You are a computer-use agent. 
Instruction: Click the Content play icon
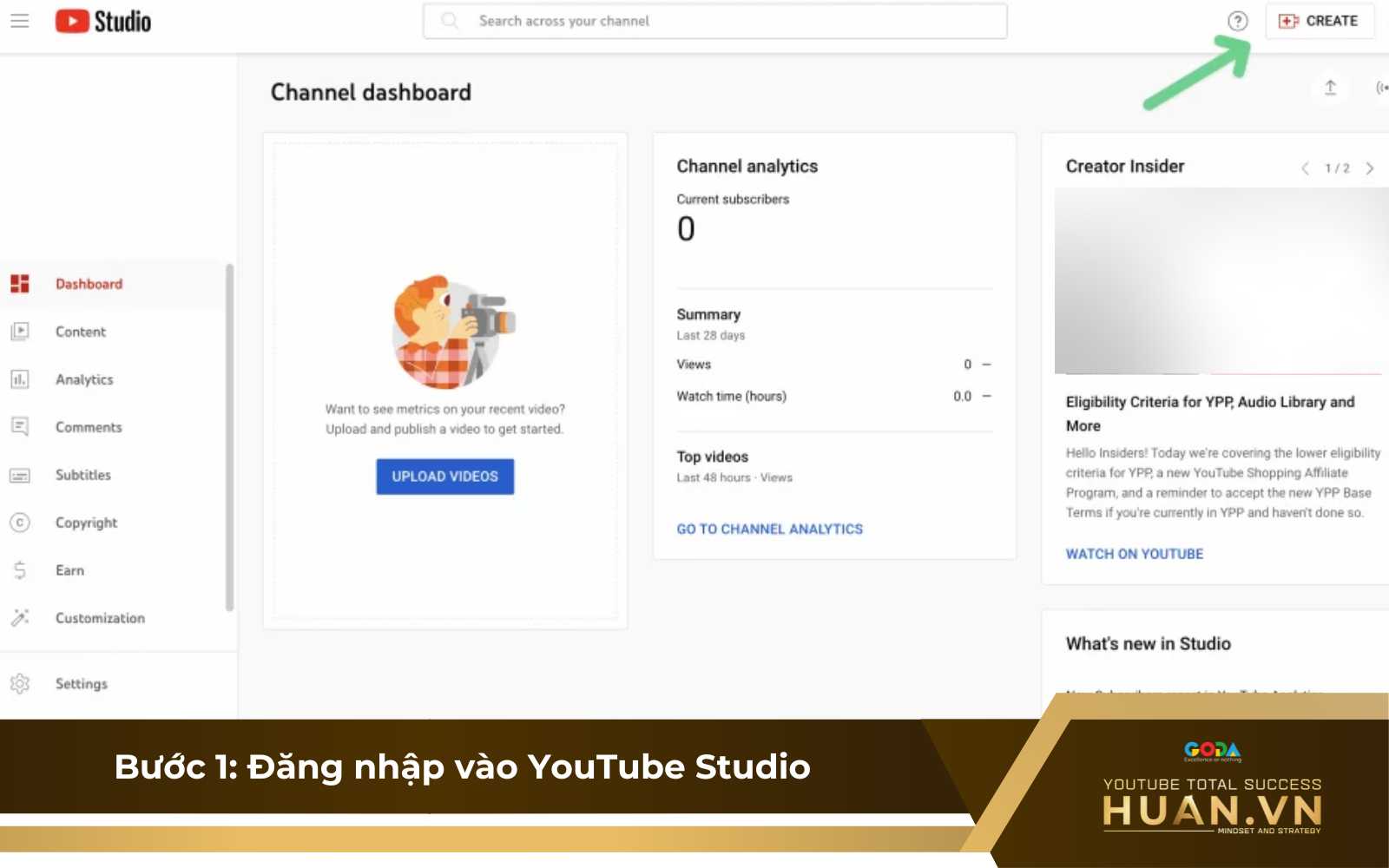(x=20, y=332)
